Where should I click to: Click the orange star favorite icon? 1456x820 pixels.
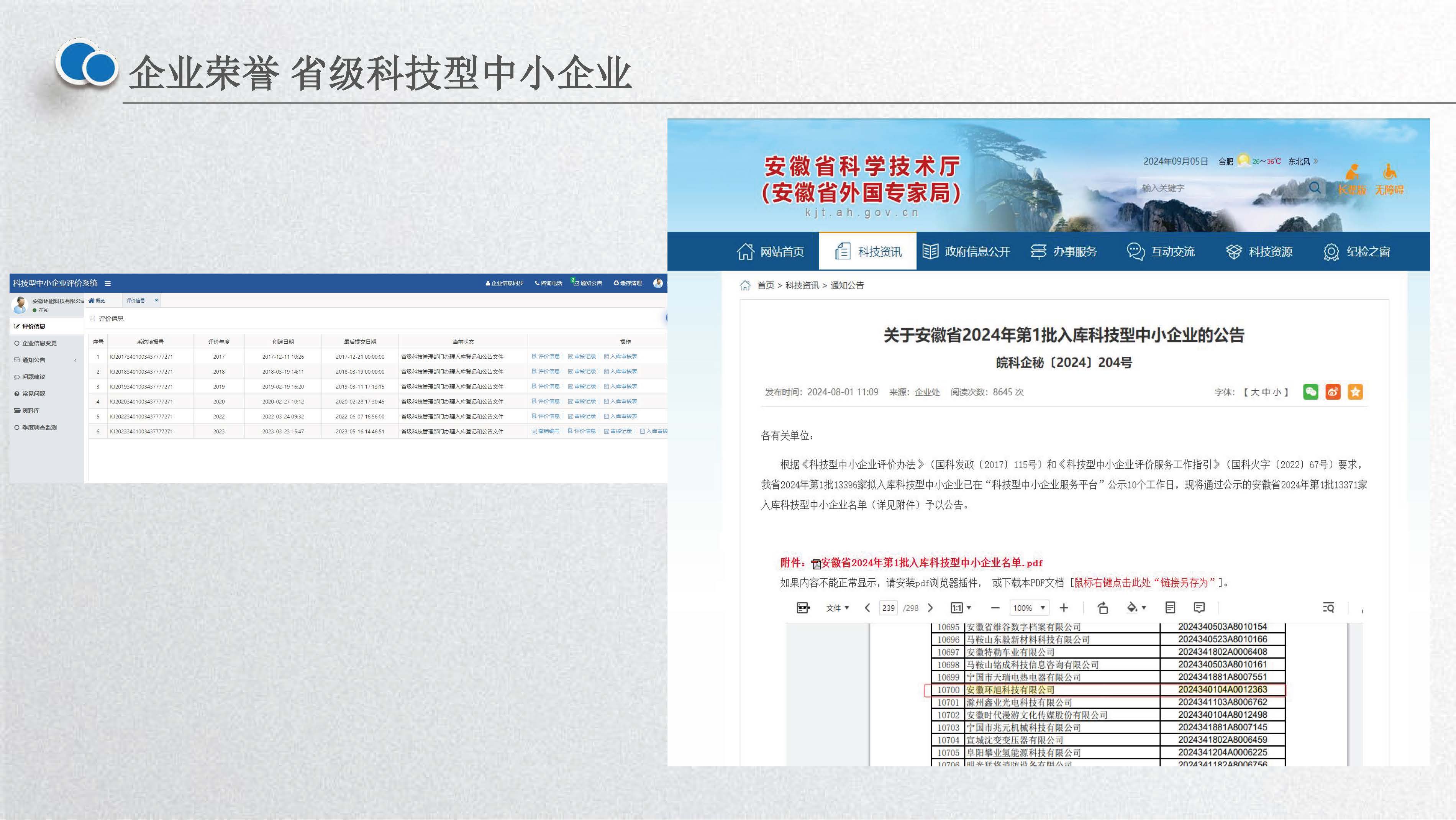tap(1355, 392)
